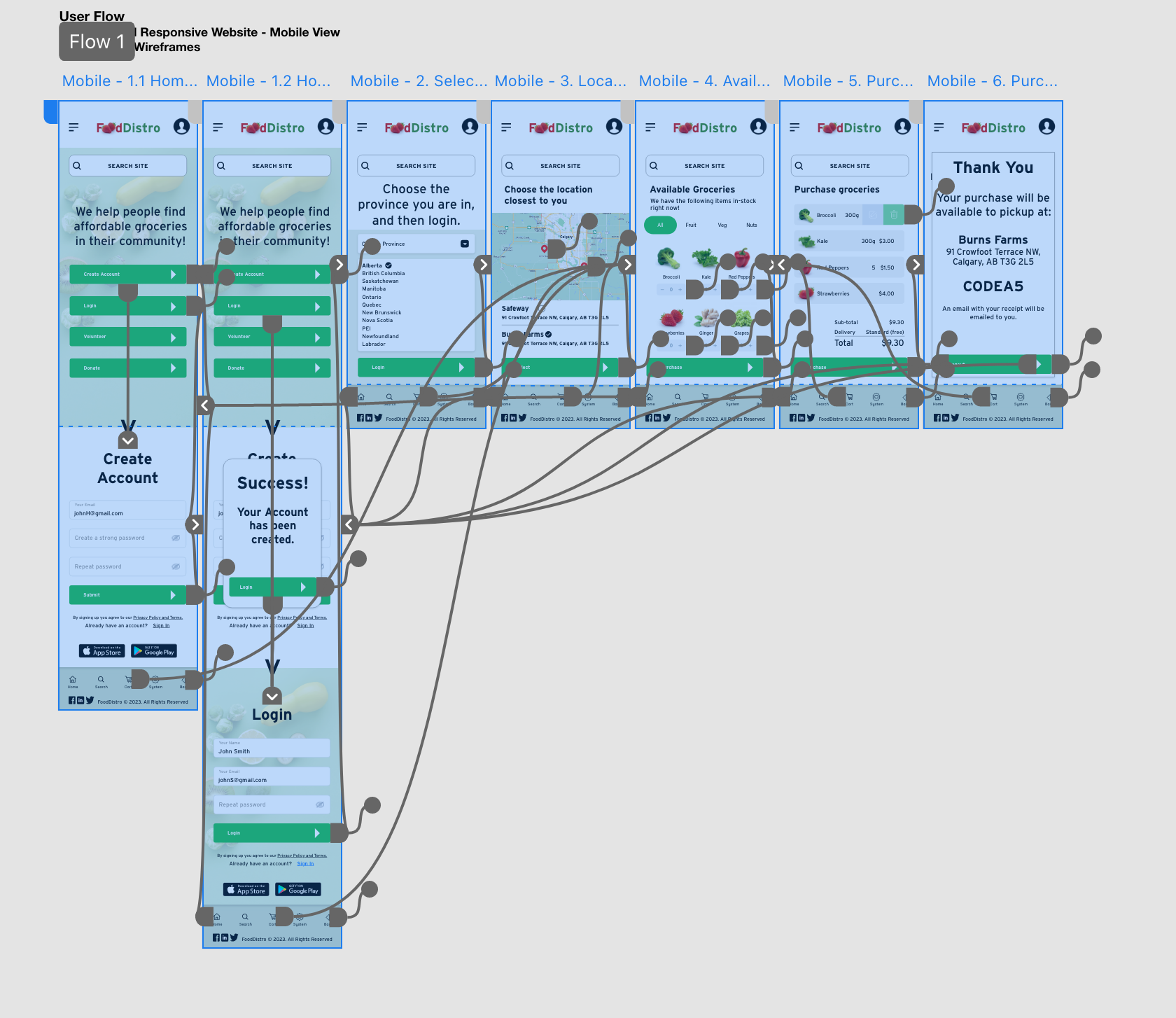Click Submit button under Create Account form
Viewport: 1176px width, 1018px height.
click(x=128, y=595)
